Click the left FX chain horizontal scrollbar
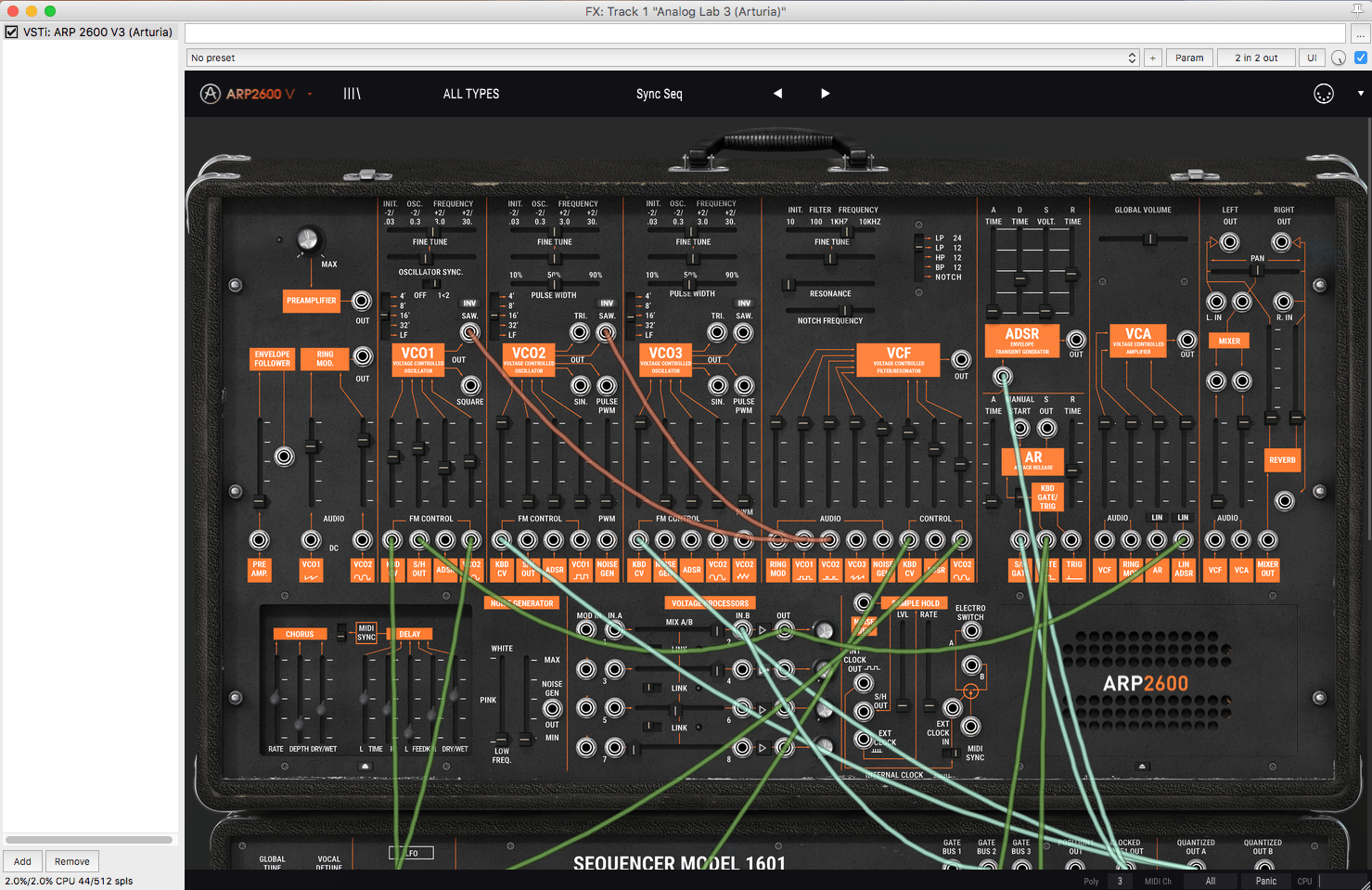This screenshot has width=1372, height=890. (x=89, y=840)
